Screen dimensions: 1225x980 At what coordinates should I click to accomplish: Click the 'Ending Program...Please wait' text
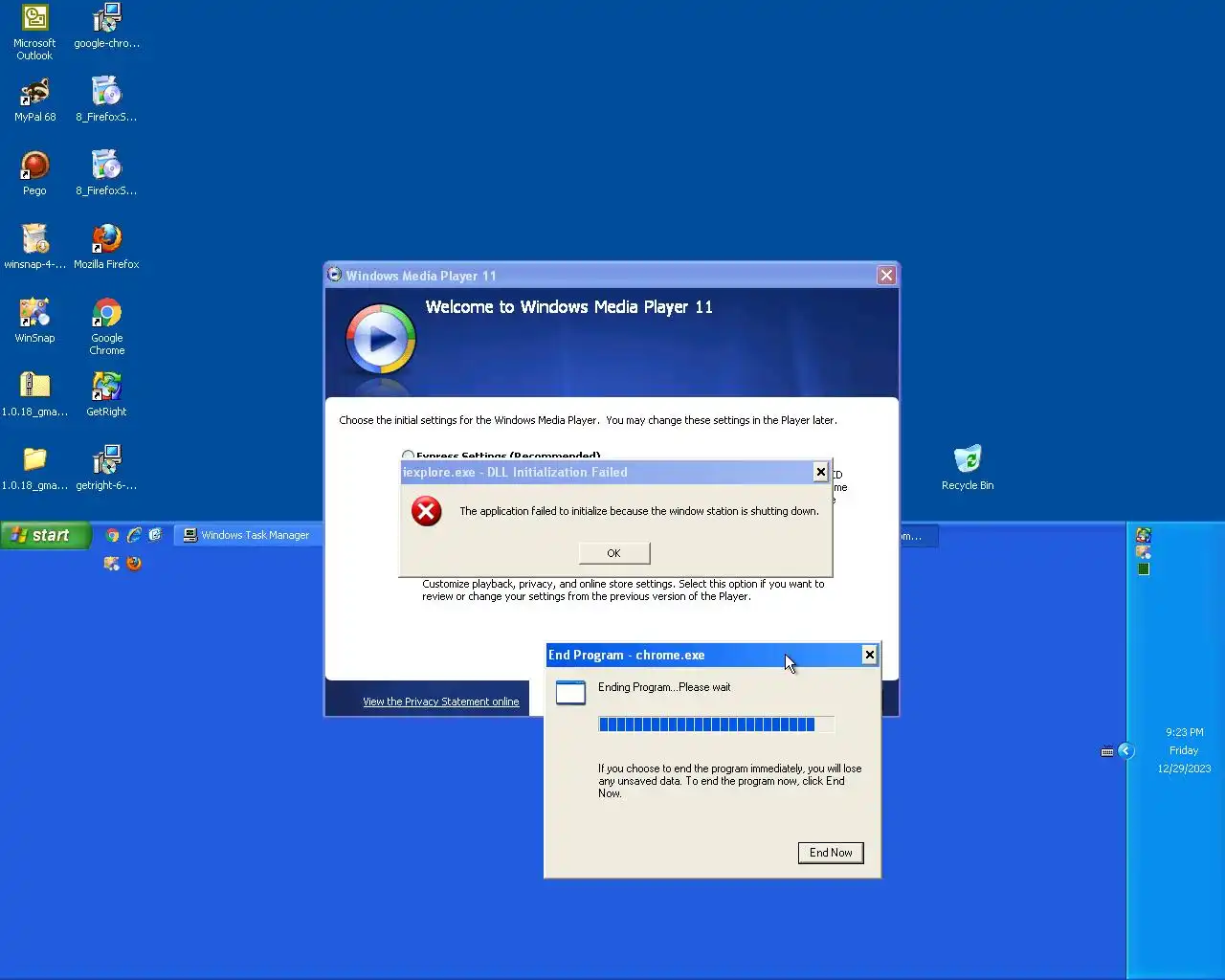tap(664, 687)
